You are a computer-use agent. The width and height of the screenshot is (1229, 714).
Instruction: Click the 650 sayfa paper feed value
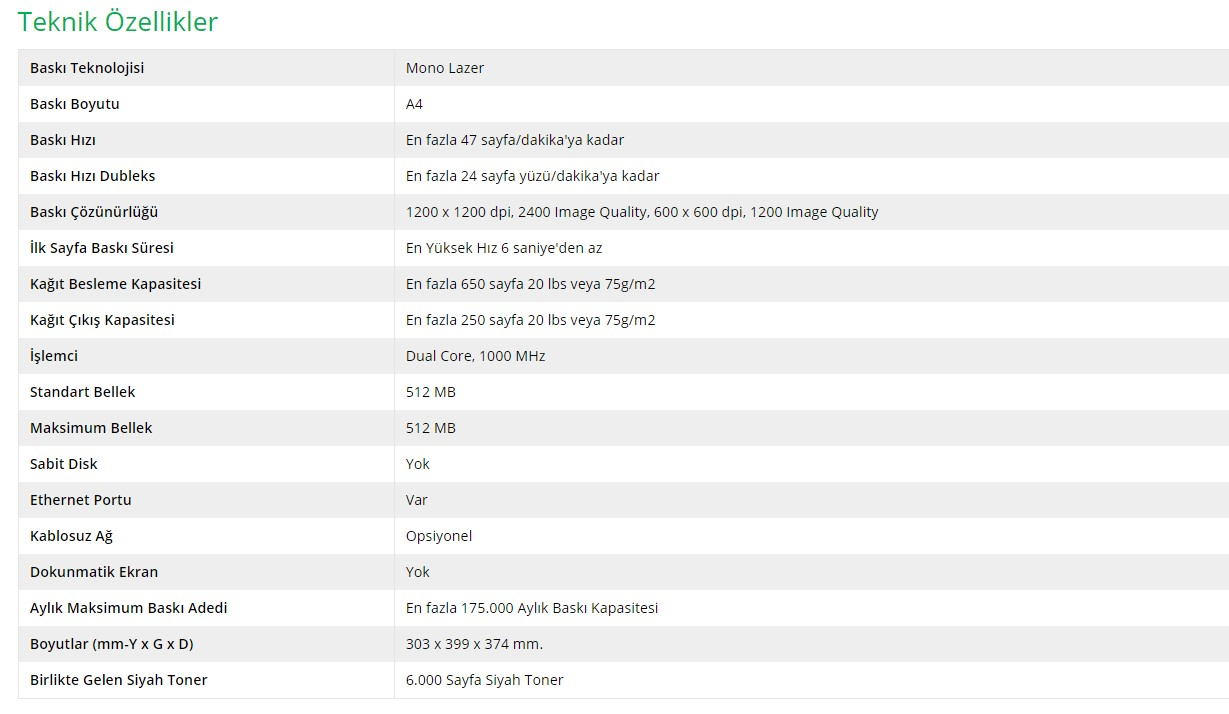[531, 284]
